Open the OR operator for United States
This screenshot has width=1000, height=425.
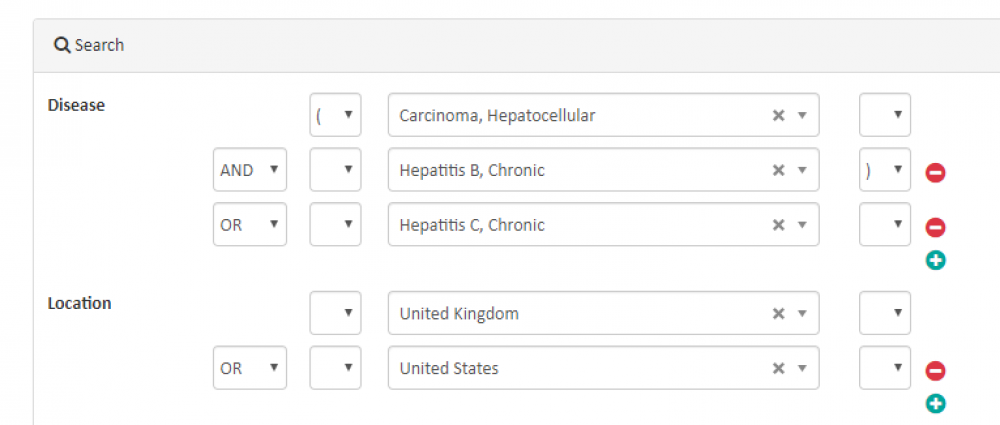pos(249,368)
